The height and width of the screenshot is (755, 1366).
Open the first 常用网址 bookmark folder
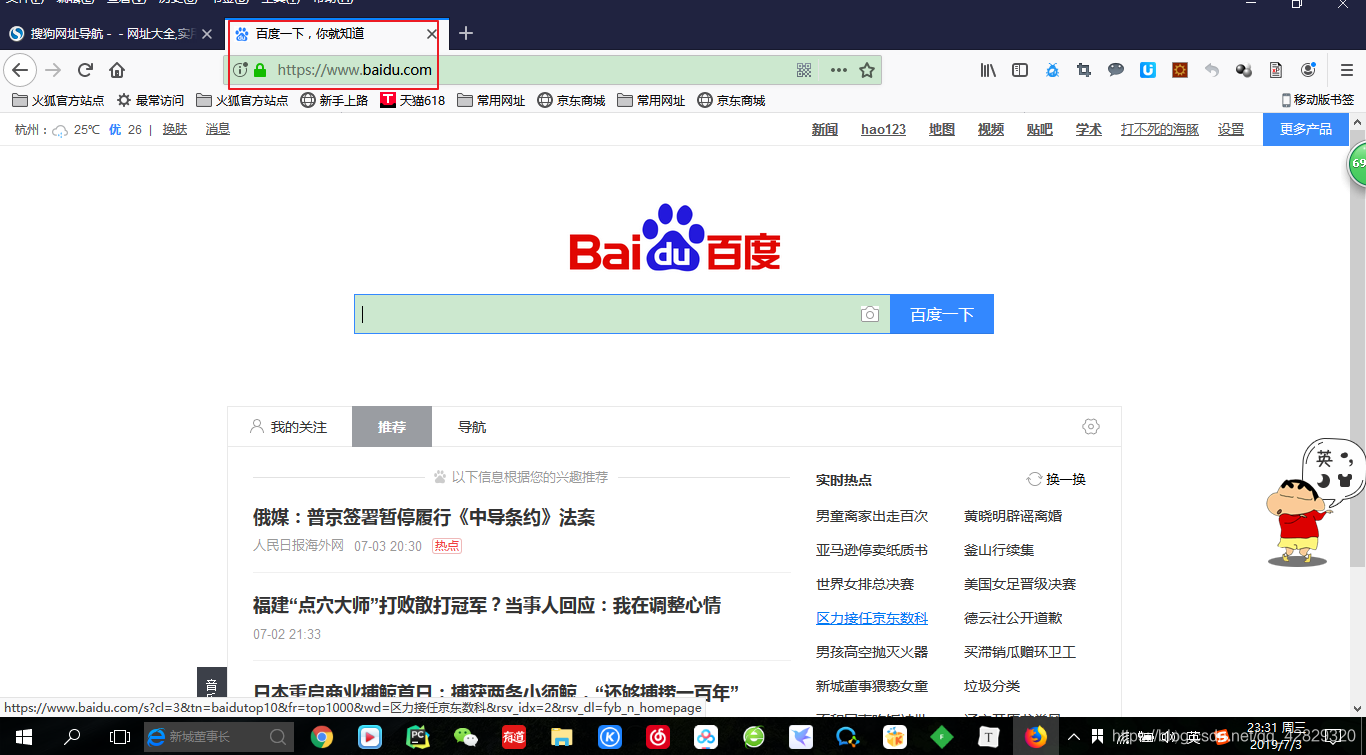click(491, 100)
